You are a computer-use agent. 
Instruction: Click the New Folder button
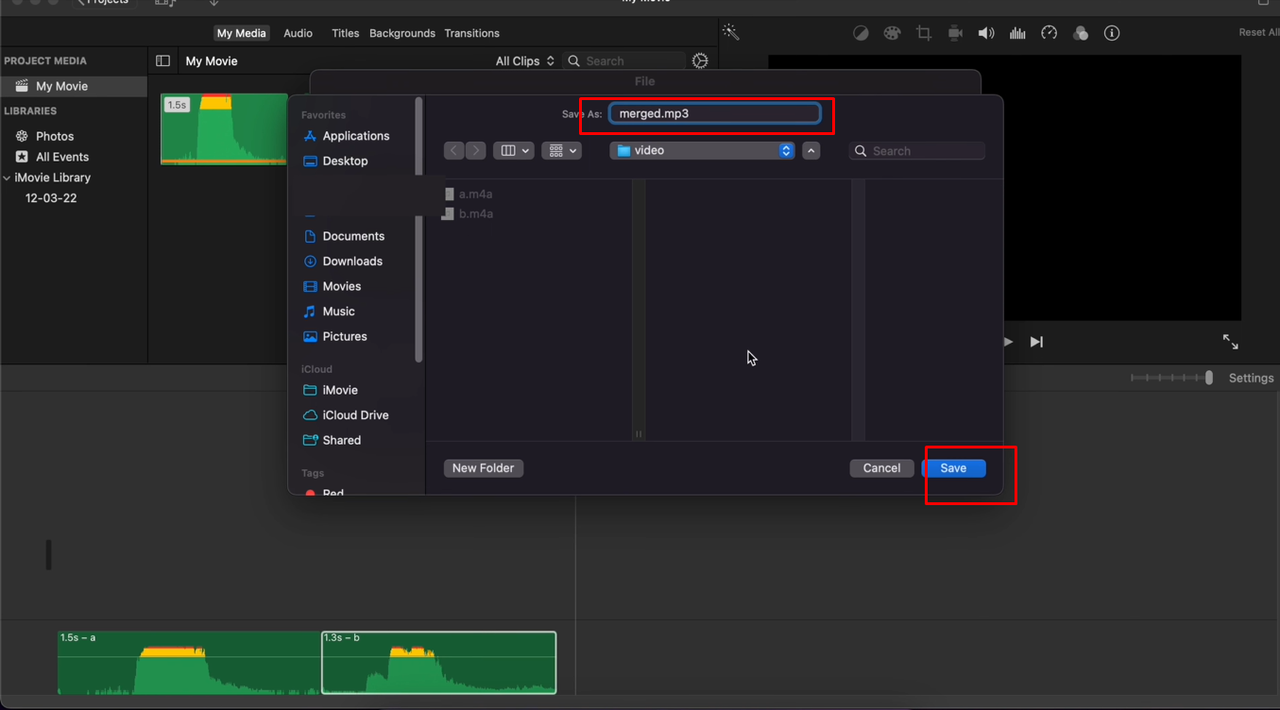(483, 468)
